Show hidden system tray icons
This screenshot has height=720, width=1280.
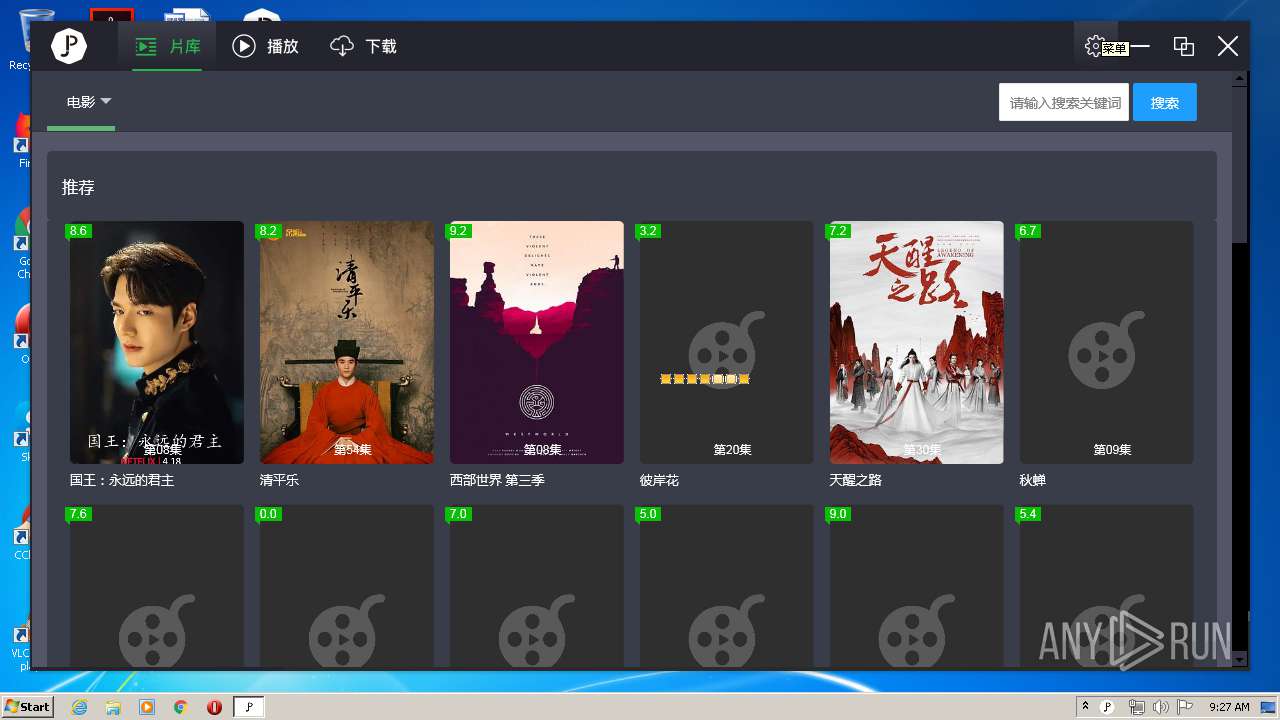point(1086,707)
